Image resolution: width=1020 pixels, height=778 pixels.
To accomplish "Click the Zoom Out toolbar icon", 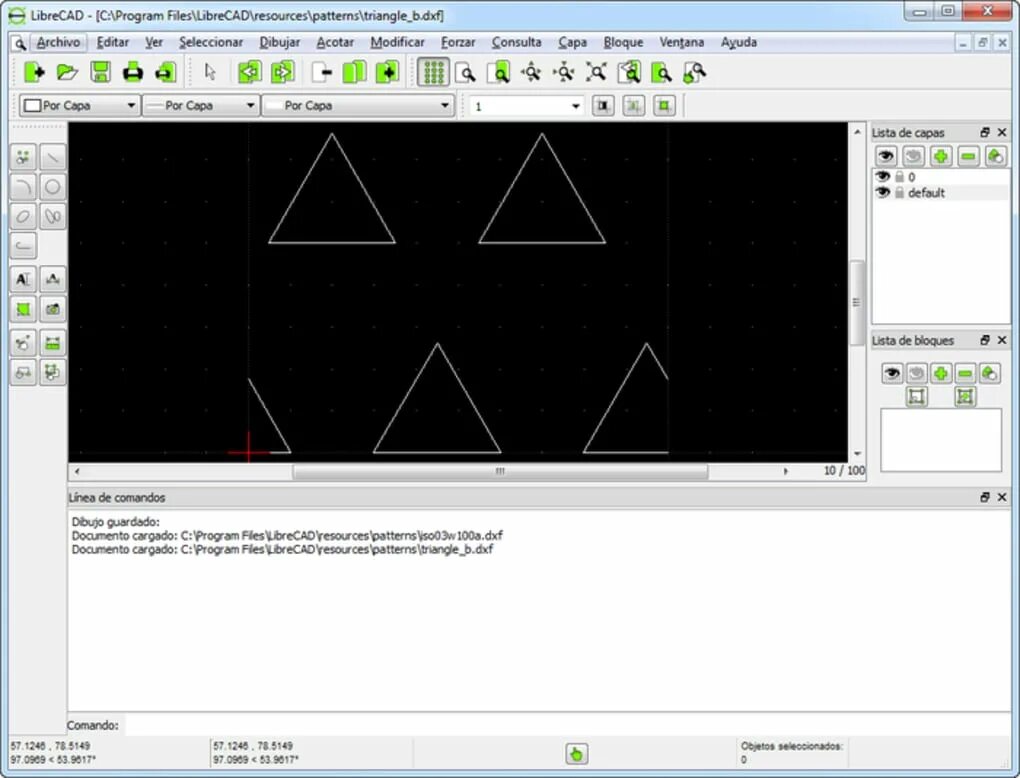I will (564, 72).
